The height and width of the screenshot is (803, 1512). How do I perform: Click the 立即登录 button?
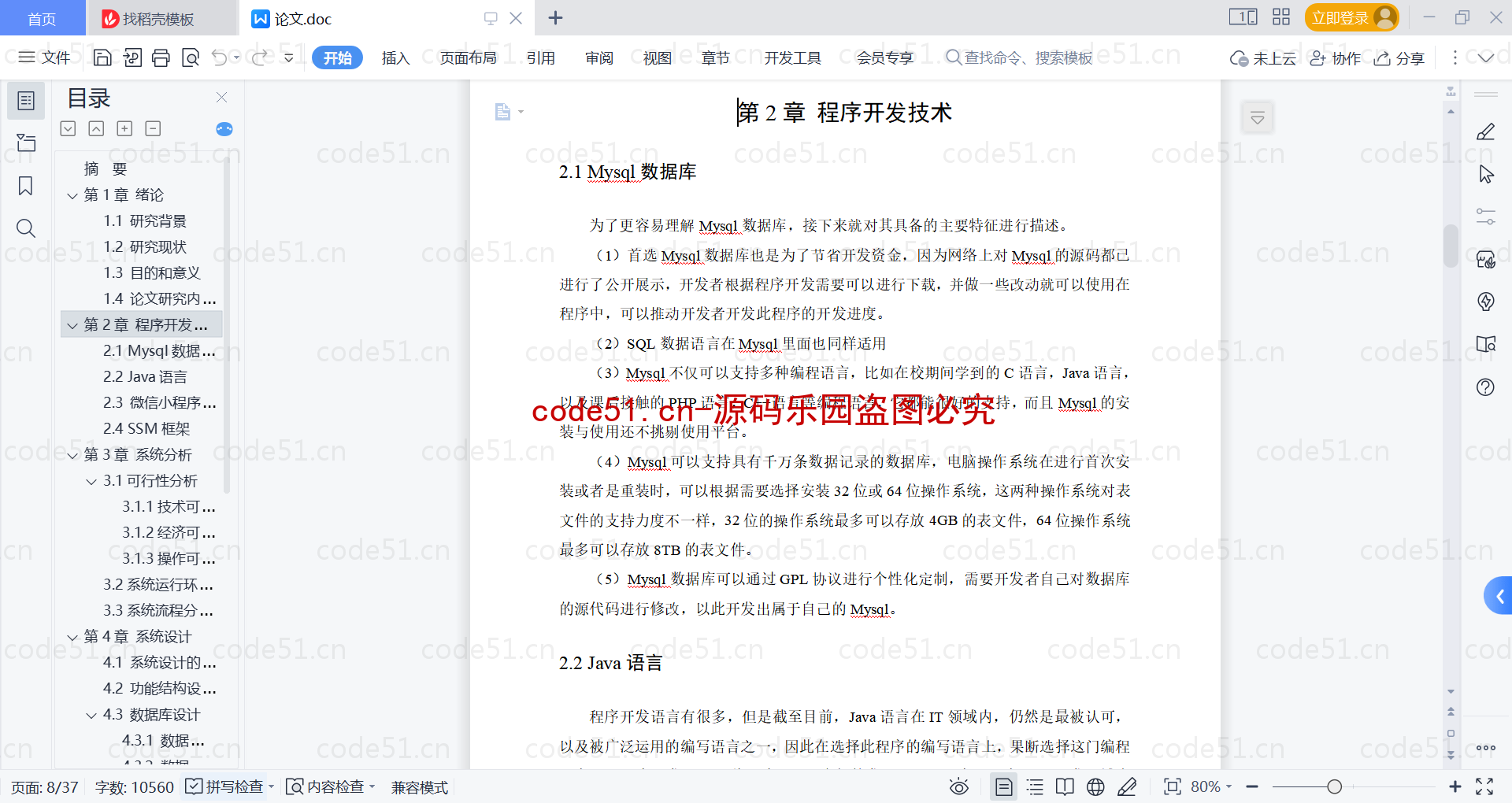[1351, 17]
